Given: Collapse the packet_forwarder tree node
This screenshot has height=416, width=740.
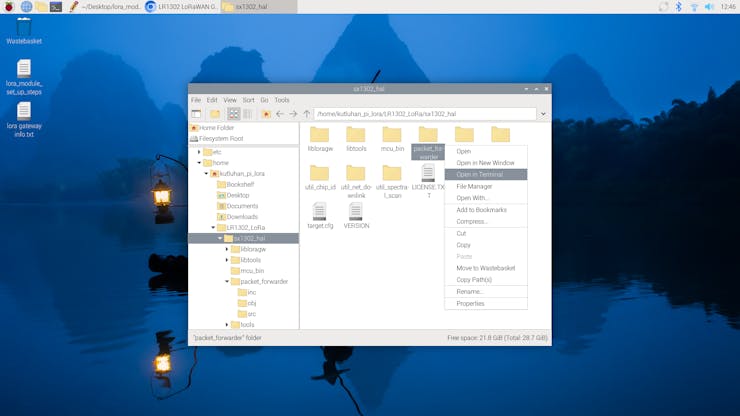Looking at the screenshot, I should coord(227,282).
